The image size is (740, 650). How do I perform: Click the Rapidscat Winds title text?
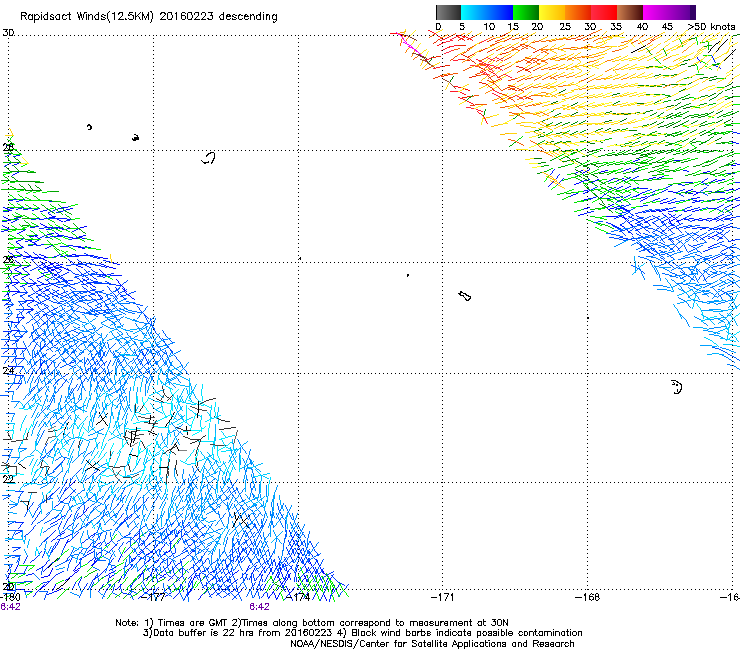[149, 16]
